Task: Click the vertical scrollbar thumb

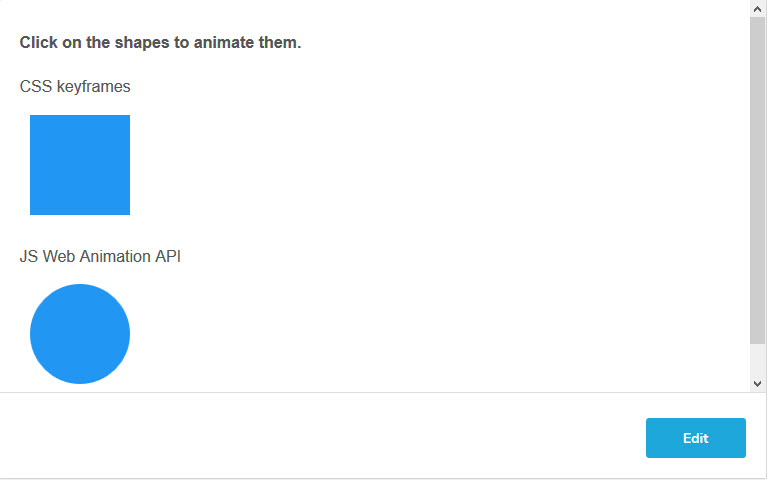Action: pyautogui.click(x=757, y=180)
